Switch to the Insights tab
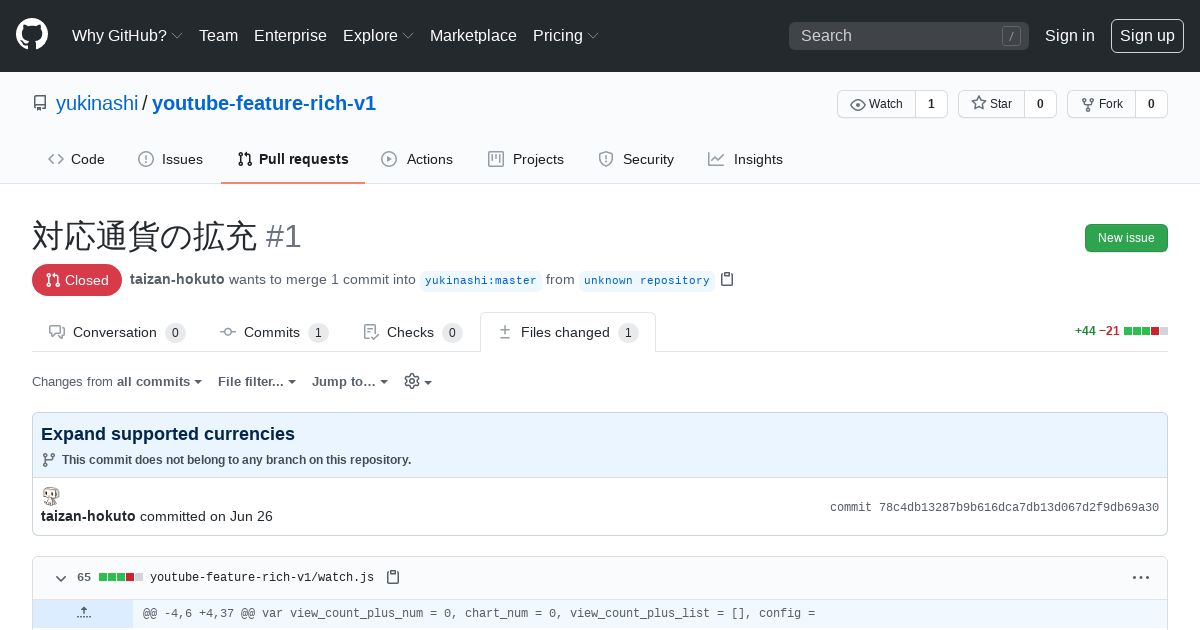 click(x=745, y=159)
